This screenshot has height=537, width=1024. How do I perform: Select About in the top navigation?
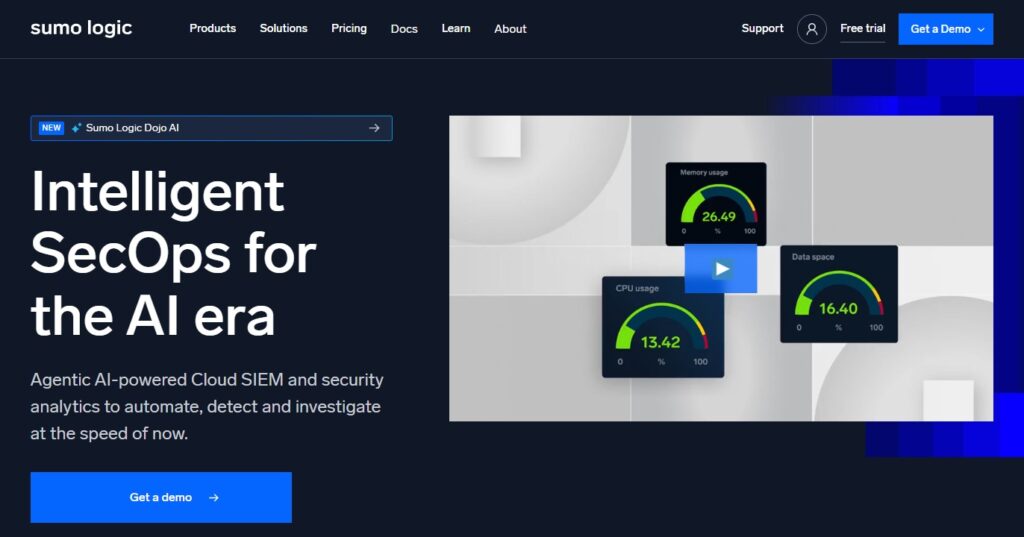pos(510,29)
